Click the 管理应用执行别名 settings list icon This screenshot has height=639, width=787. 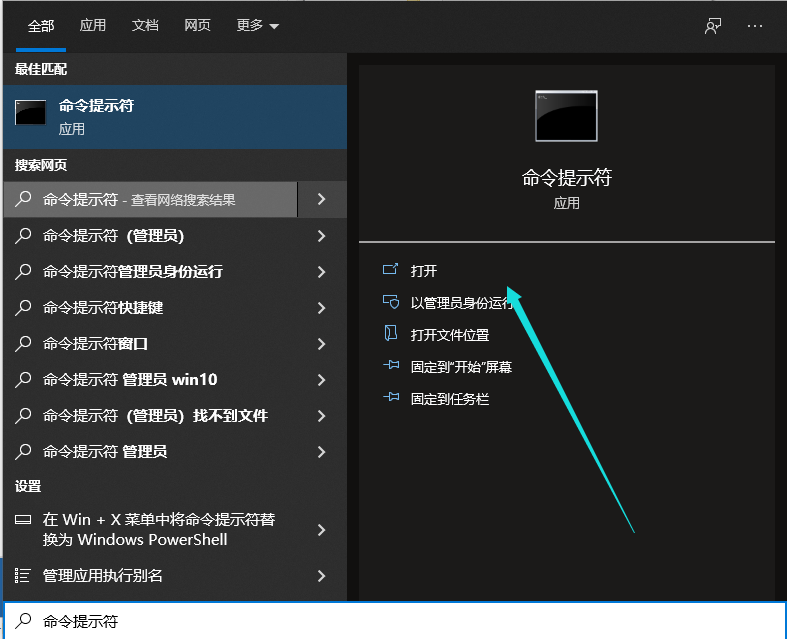(x=23, y=575)
